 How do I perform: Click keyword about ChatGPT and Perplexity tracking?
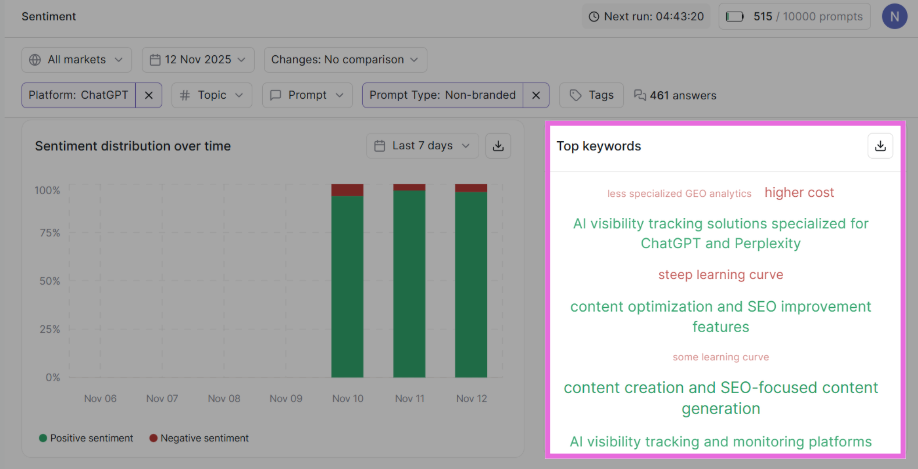[x=721, y=233]
